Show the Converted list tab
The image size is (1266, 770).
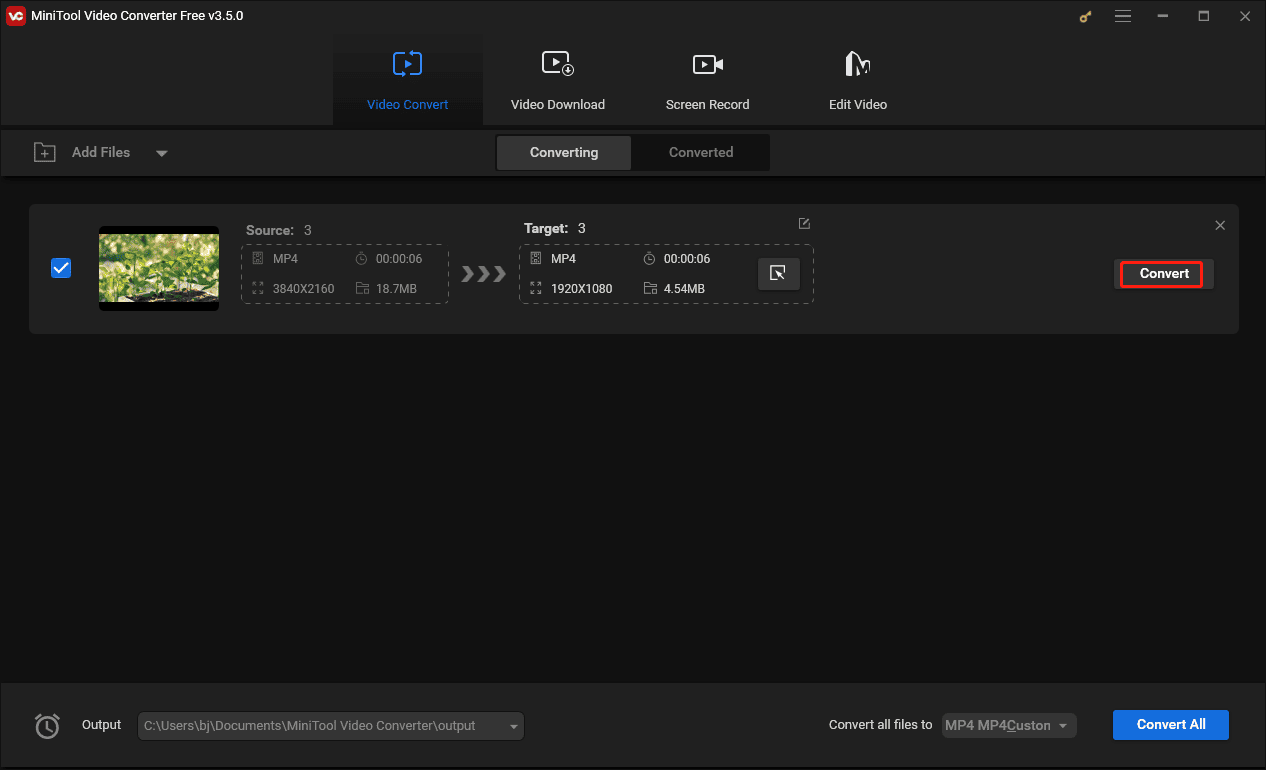(x=701, y=153)
